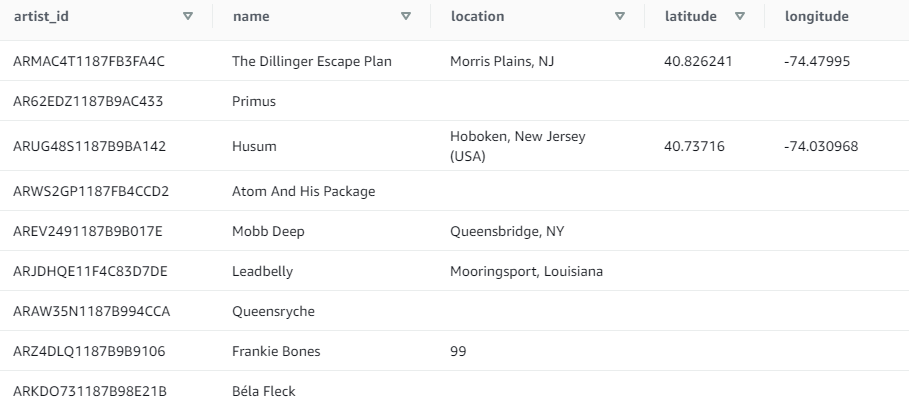
Task: Sort by the artist_id column arrow
Action: 188,16
